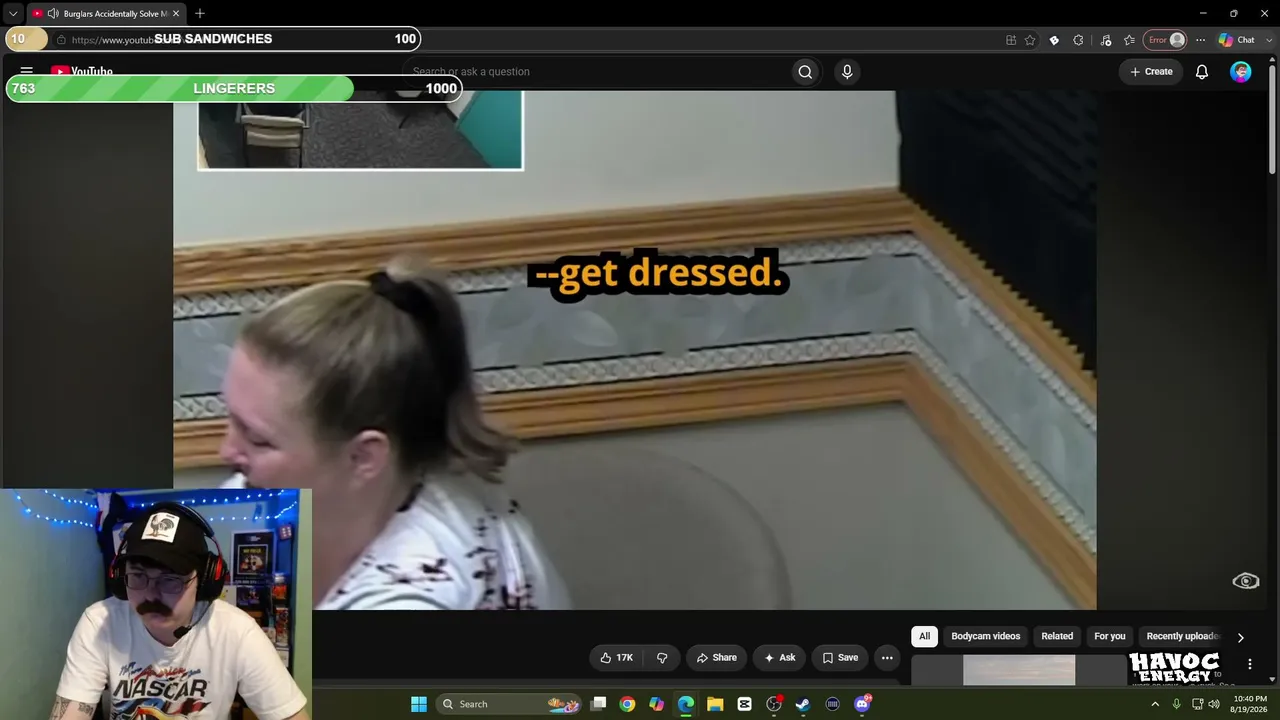The width and height of the screenshot is (1280, 720).
Task: Start voice search with the microphone icon
Action: pyautogui.click(x=847, y=71)
